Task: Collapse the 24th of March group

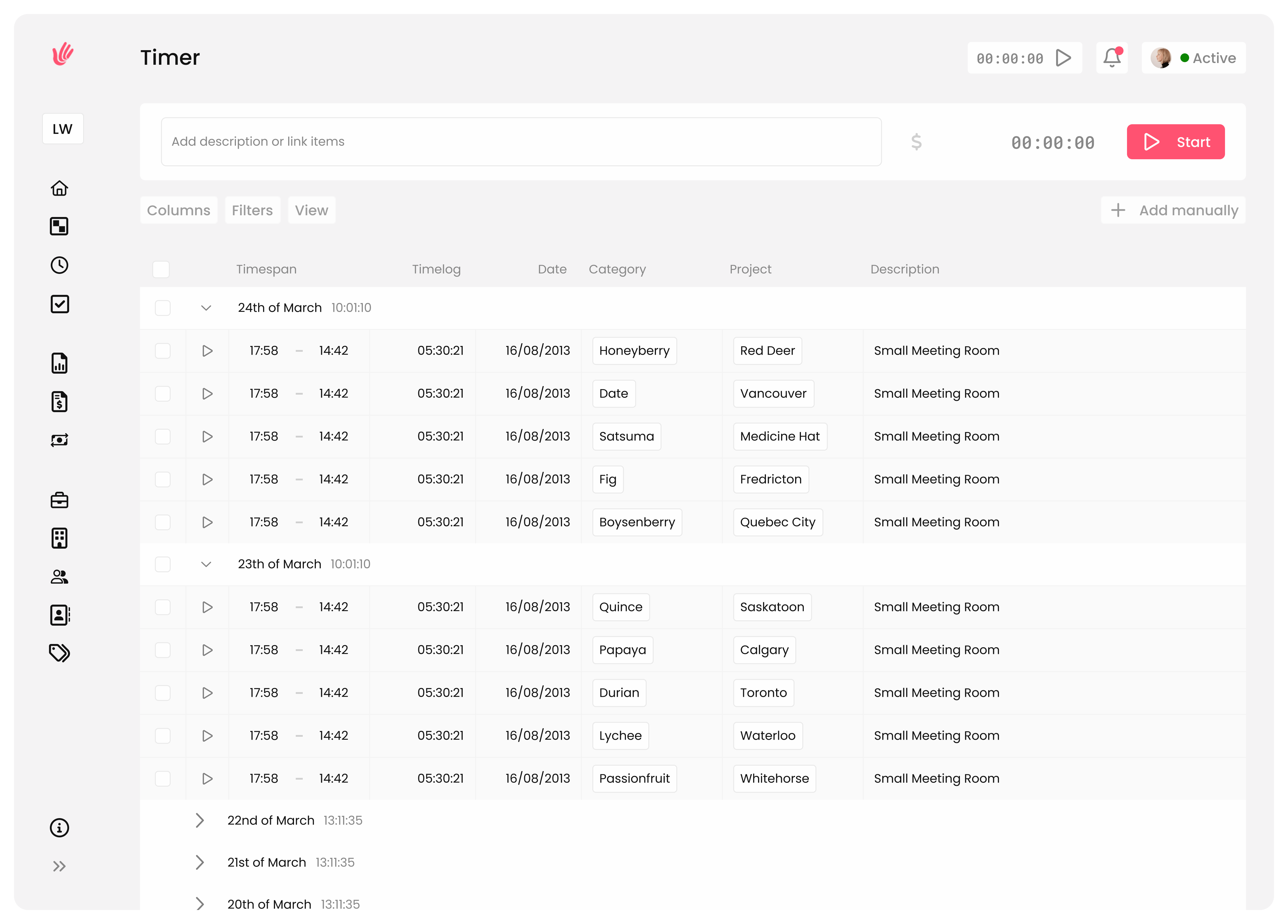Action: click(206, 308)
